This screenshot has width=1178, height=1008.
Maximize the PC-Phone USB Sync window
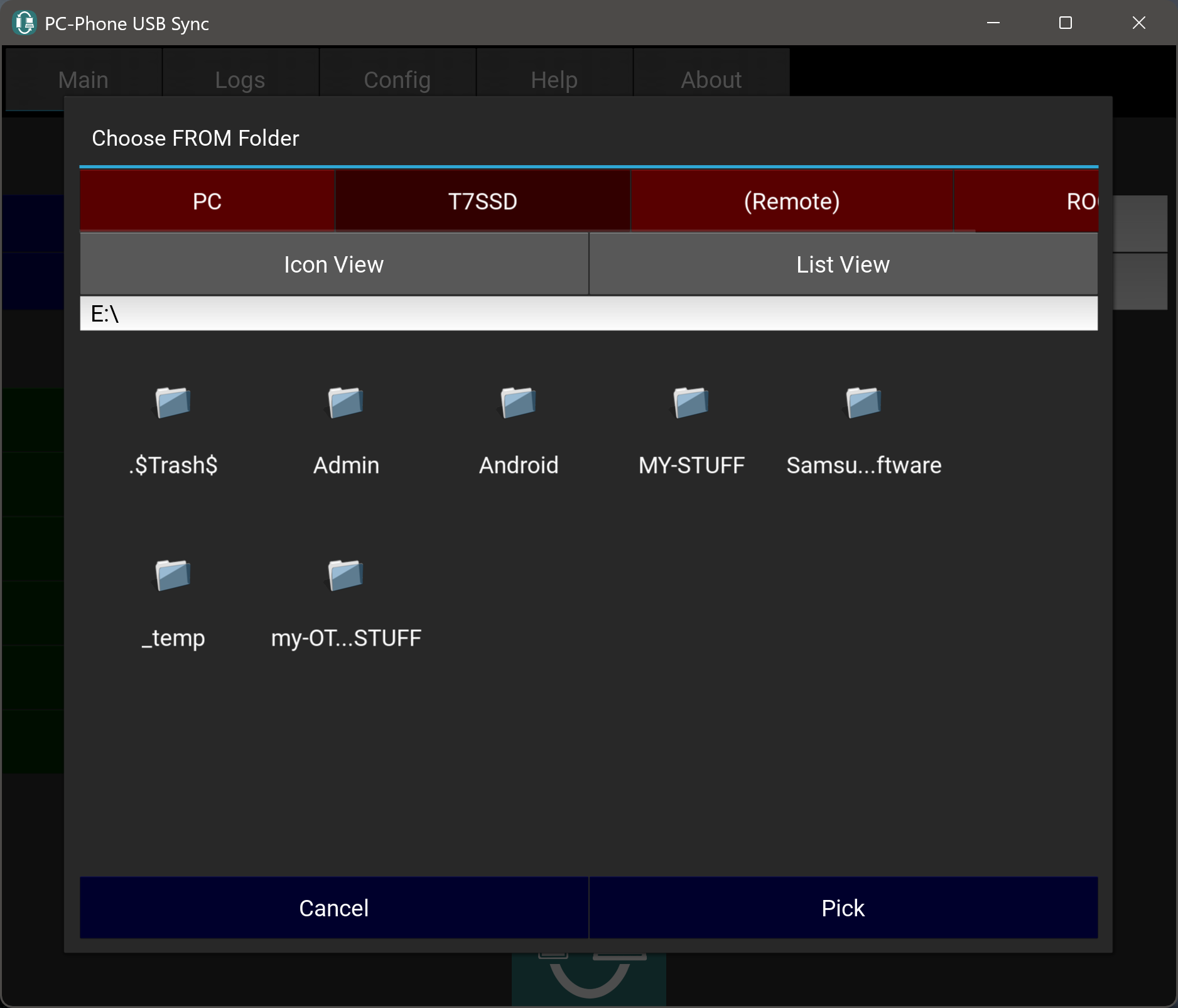[x=1066, y=23]
